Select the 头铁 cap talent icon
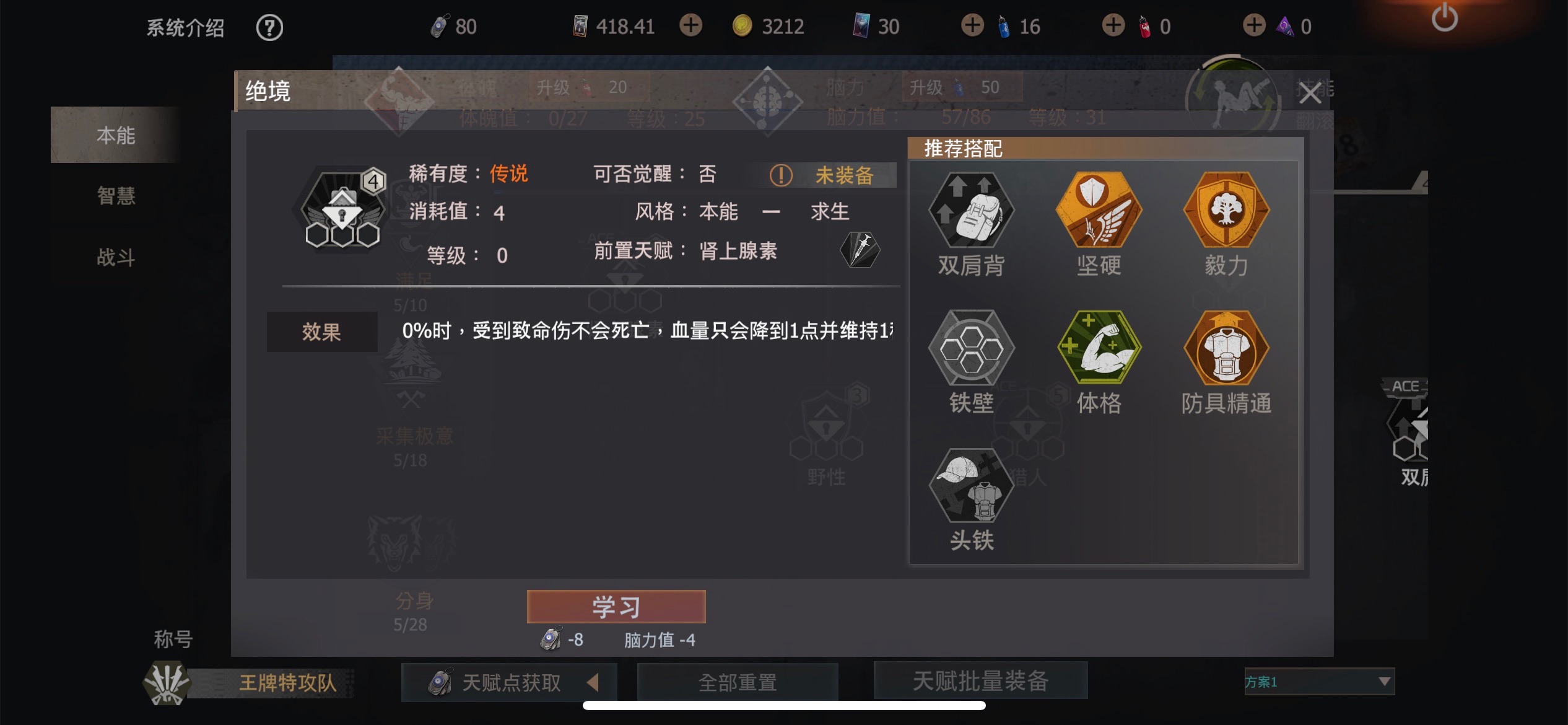This screenshot has width=1568, height=725. [x=971, y=486]
